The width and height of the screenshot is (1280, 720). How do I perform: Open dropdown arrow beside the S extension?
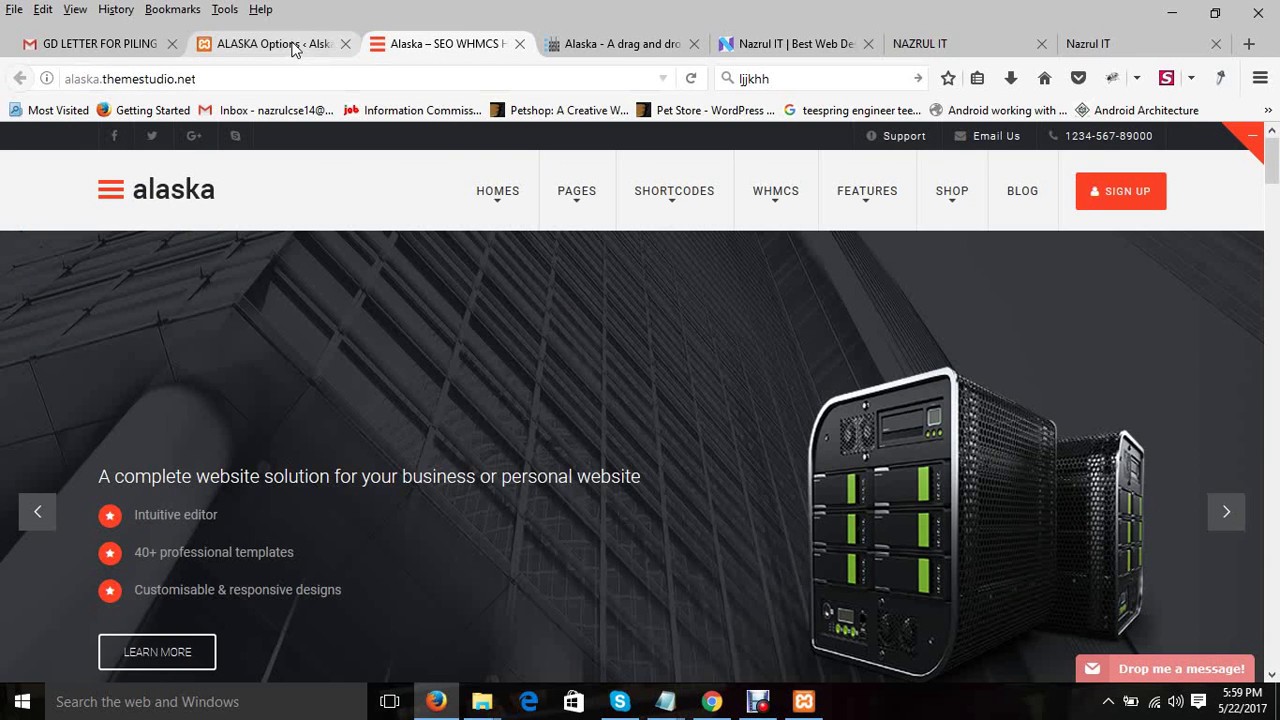click(1190, 78)
